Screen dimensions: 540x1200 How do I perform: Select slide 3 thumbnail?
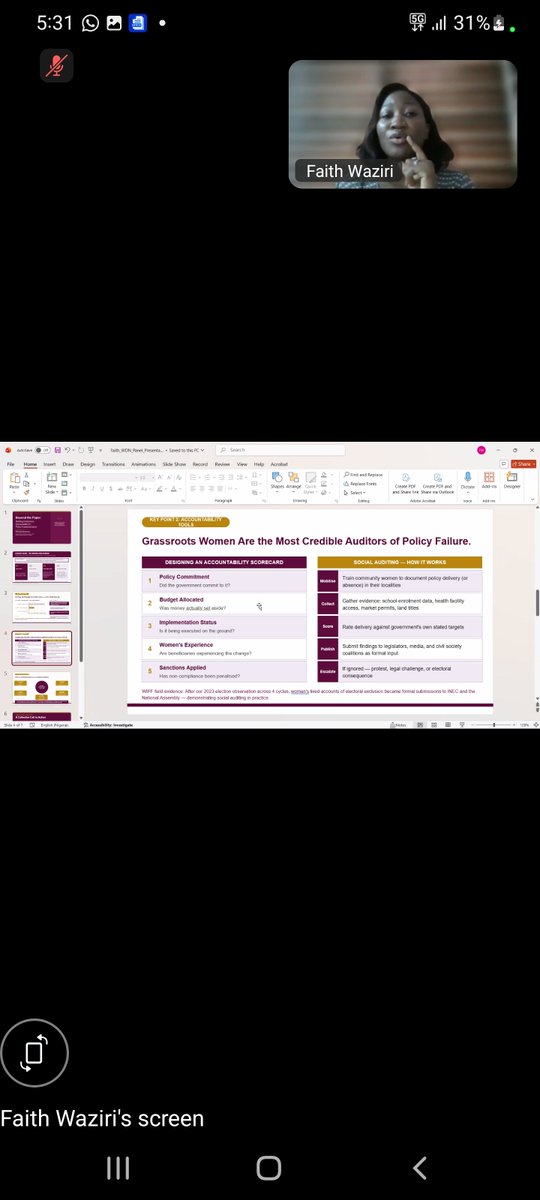click(41, 608)
